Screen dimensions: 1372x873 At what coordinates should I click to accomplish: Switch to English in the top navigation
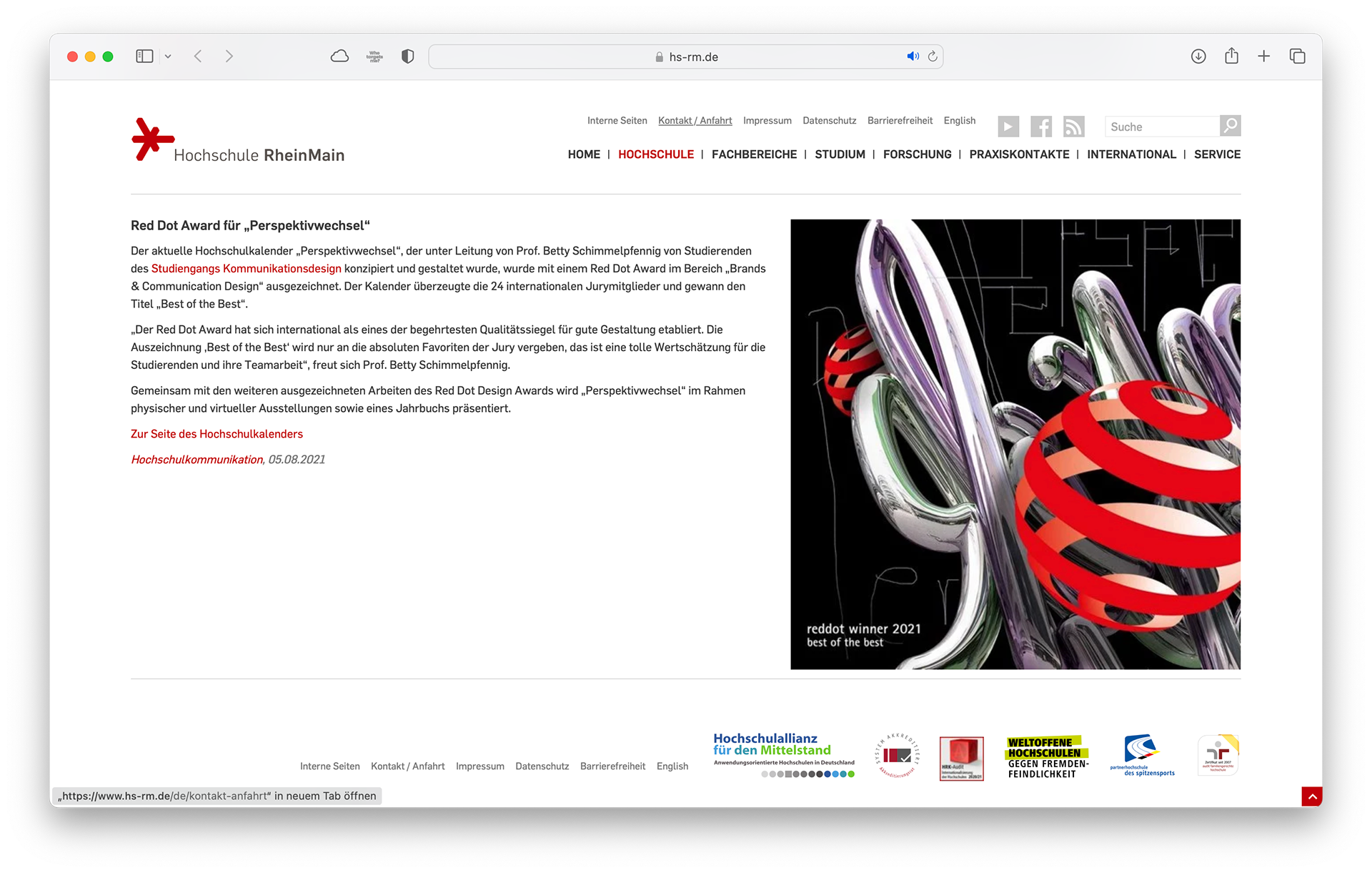[x=959, y=121]
